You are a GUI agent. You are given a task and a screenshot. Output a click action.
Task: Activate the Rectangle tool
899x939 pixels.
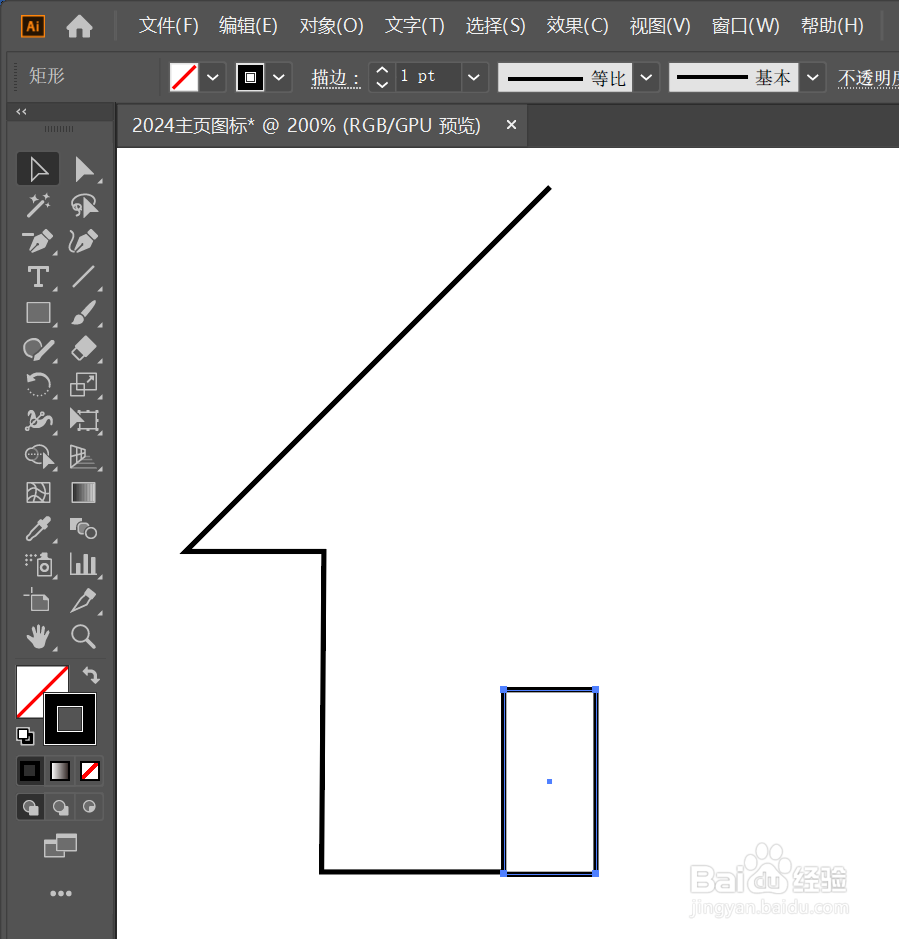click(x=37, y=313)
